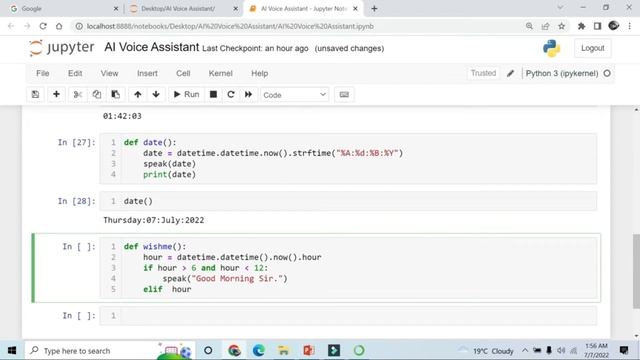The height and width of the screenshot is (360, 640).
Task: Open Chrome from the taskbar
Action: click(x=234, y=351)
